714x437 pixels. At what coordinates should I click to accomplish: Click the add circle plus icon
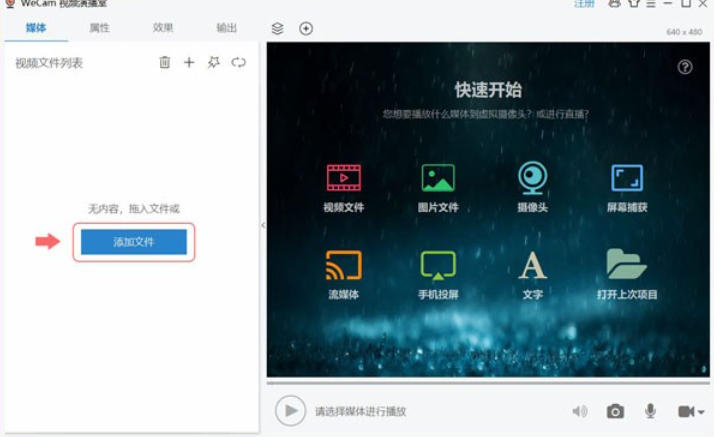(x=306, y=29)
